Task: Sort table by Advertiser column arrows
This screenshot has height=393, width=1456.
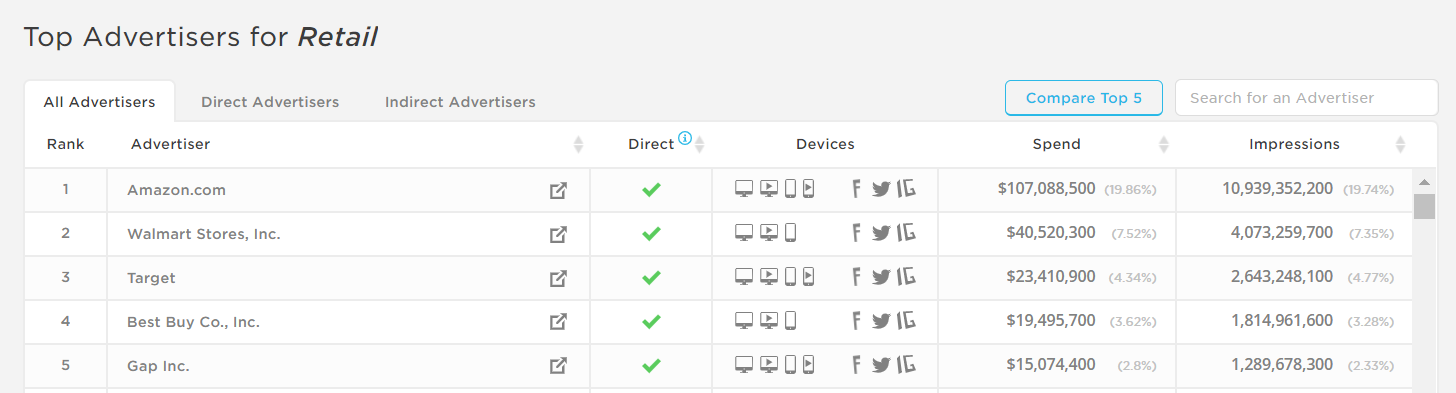Action: [578, 145]
